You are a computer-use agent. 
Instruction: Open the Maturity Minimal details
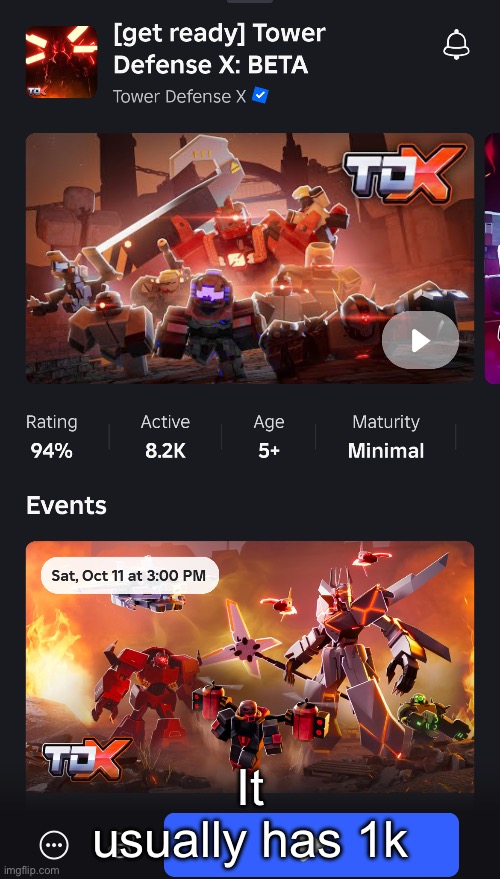click(x=386, y=437)
